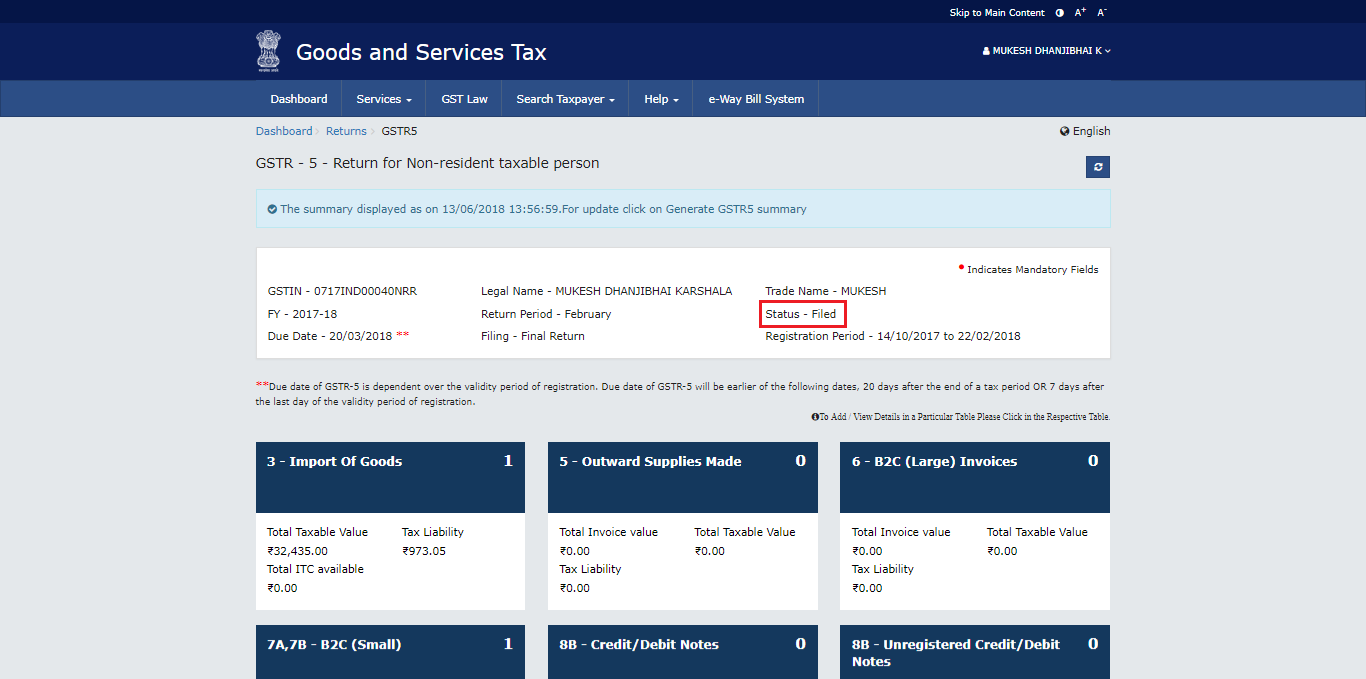Screen dimensions: 1366x679
Task: Click the Dashboard breadcrumb link
Action: point(284,131)
